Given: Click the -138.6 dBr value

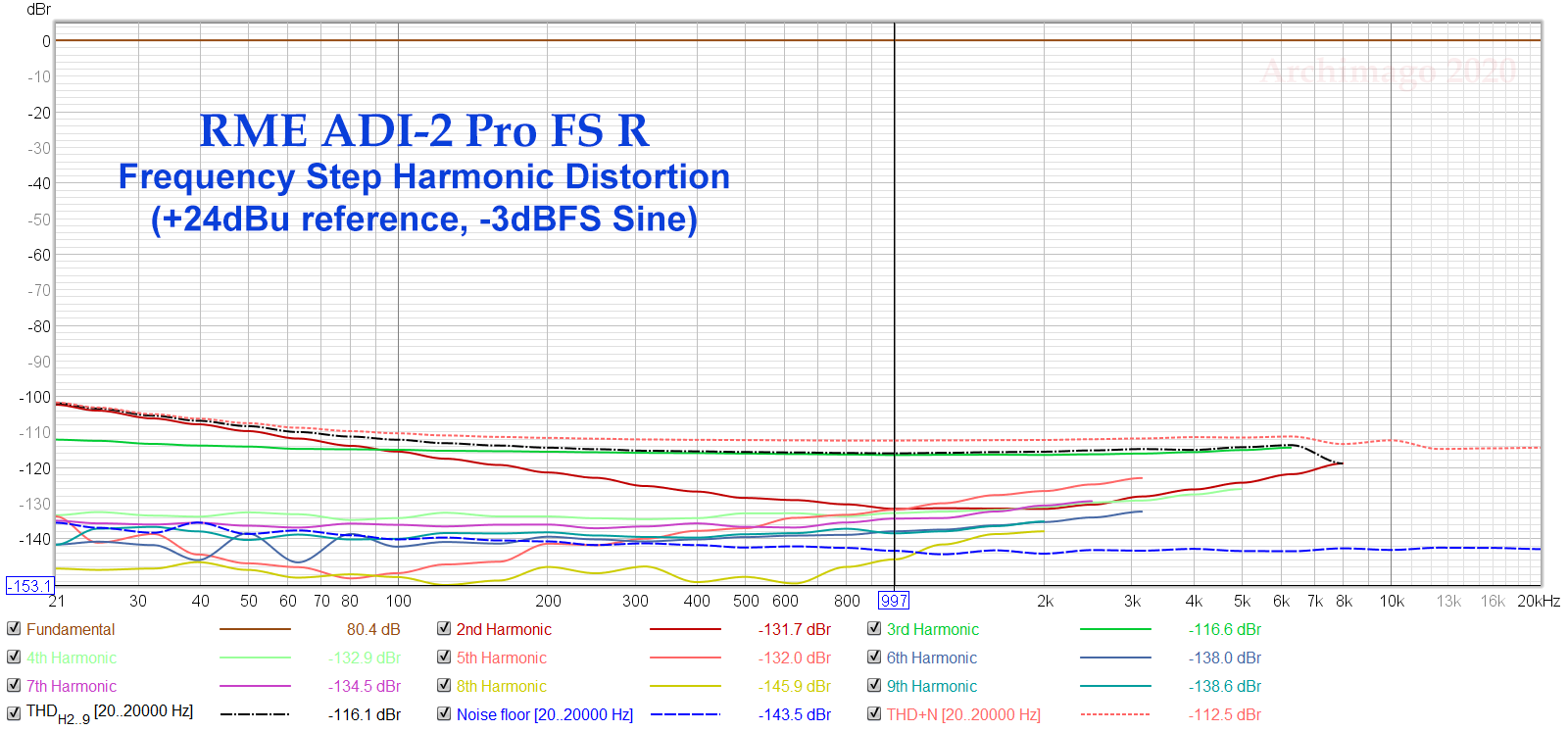Looking at the screenshot, I should pyautogui.click(x=1225, y=686).
